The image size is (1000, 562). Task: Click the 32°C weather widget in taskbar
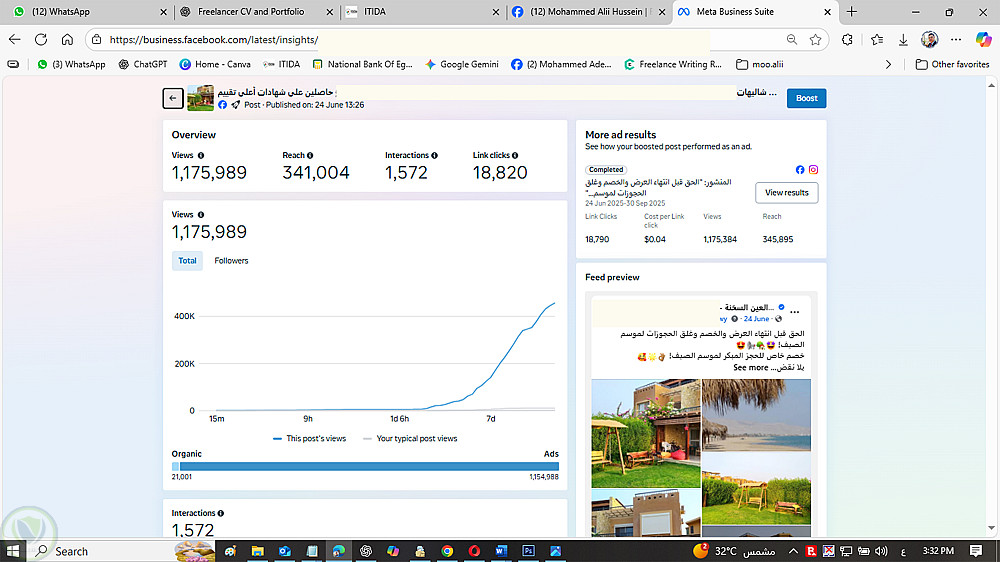[733, 551]
